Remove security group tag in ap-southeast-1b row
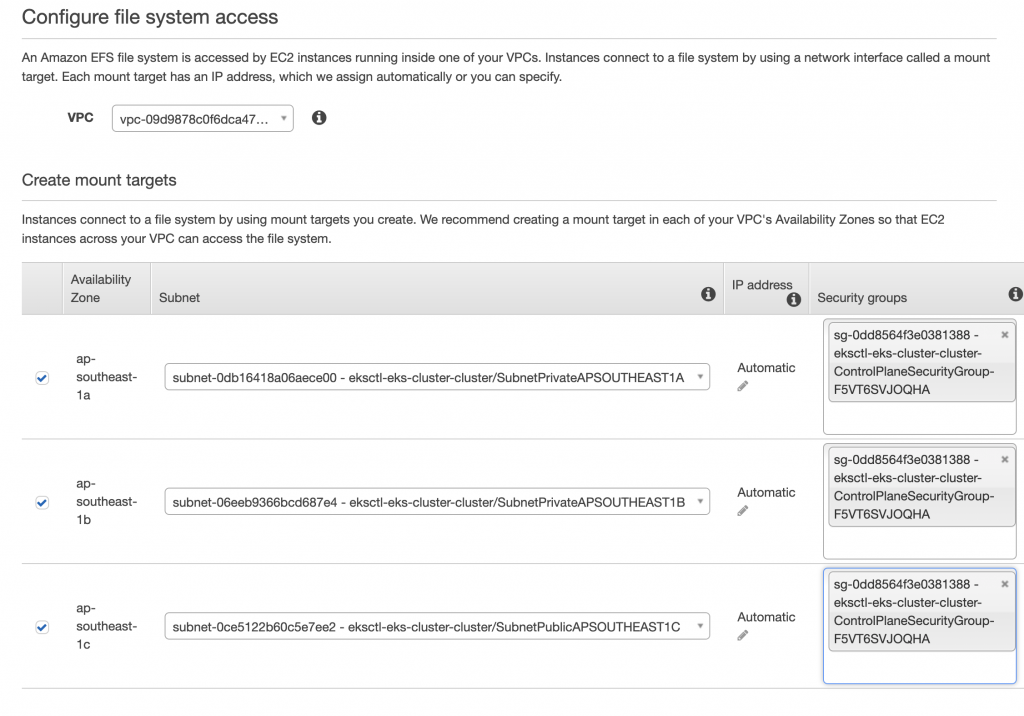This screenshot has width=1024, height=716. coord(1004,460)
